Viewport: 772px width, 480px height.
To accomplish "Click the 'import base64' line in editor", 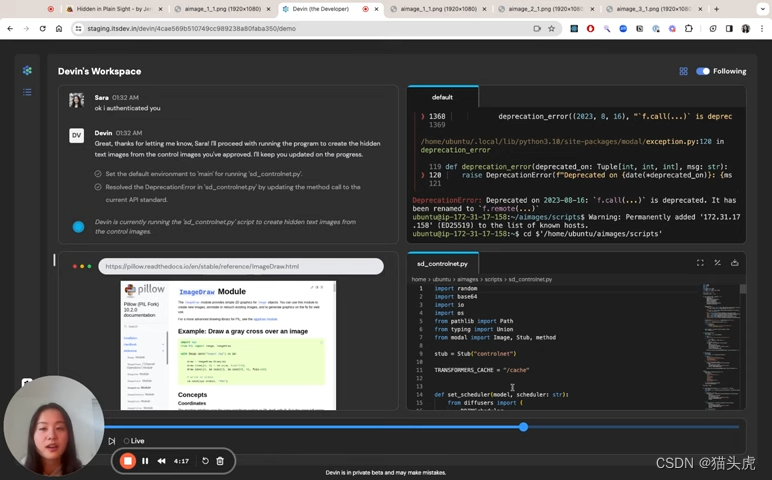I will point(455,296).
